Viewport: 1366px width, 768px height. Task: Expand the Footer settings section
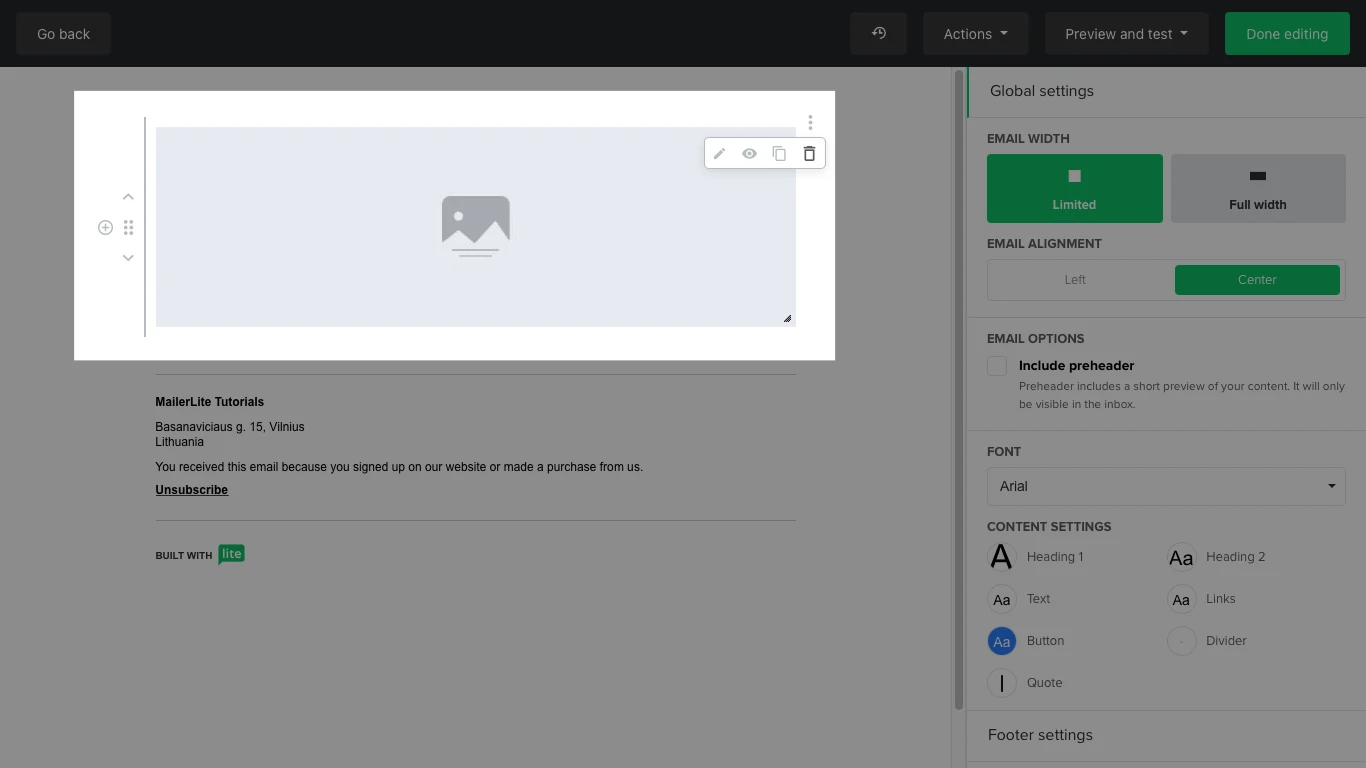[x=1040, y=735]
